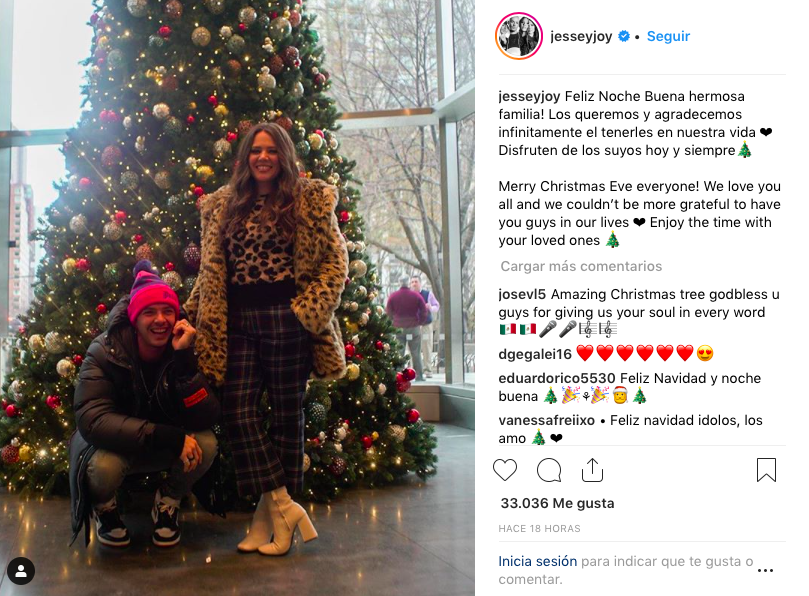Open comments via speech bubble icon
809x596 pixels.
[x=549, y=470]
